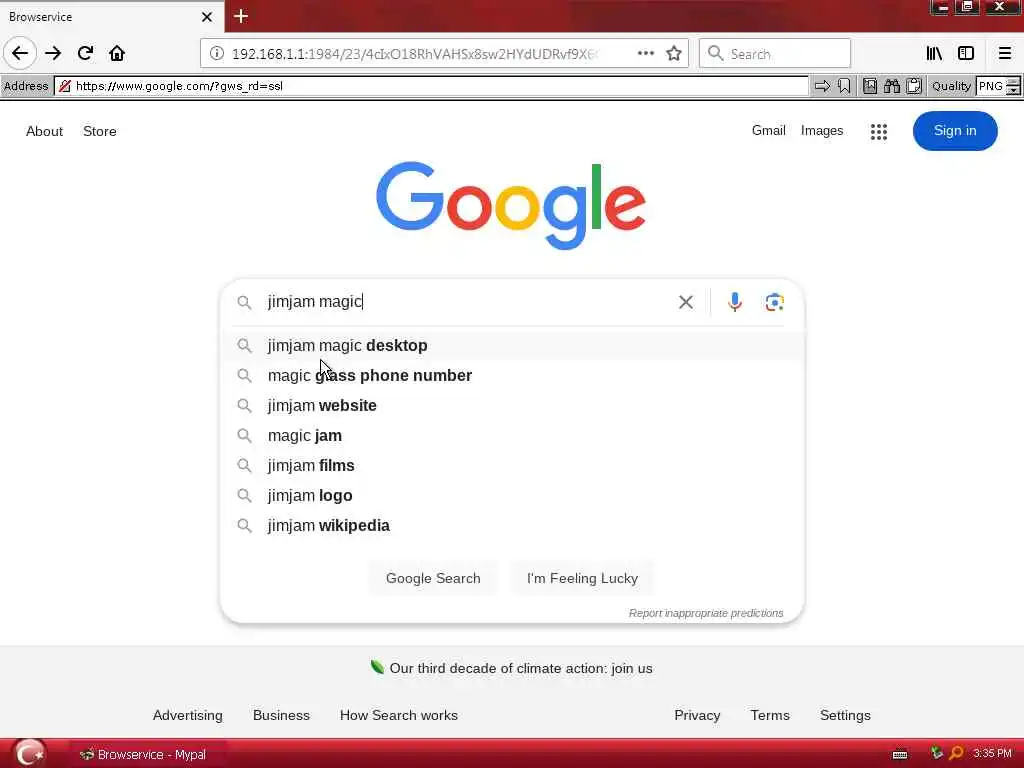Click the Browservice saved bookmarks picture icon
Viewport: 1024px width, 768px height.
(x=870, y=86)
